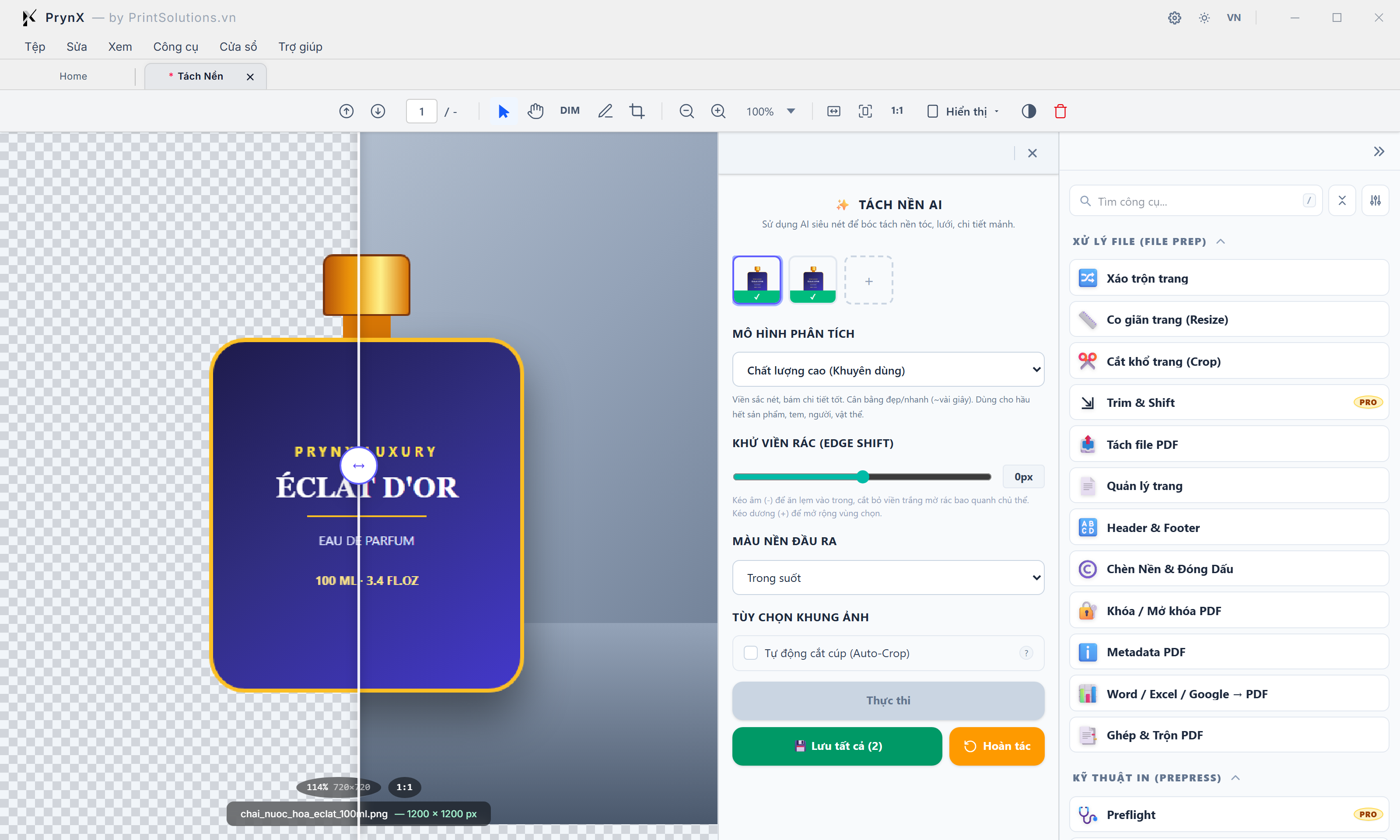Open the Tệp menu

click(x=35, y=46)
